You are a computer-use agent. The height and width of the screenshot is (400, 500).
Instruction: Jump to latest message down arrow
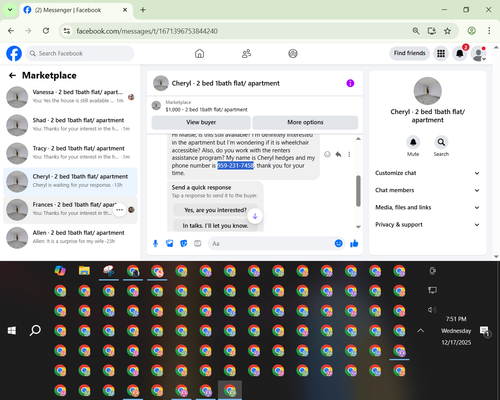point(255,216)
